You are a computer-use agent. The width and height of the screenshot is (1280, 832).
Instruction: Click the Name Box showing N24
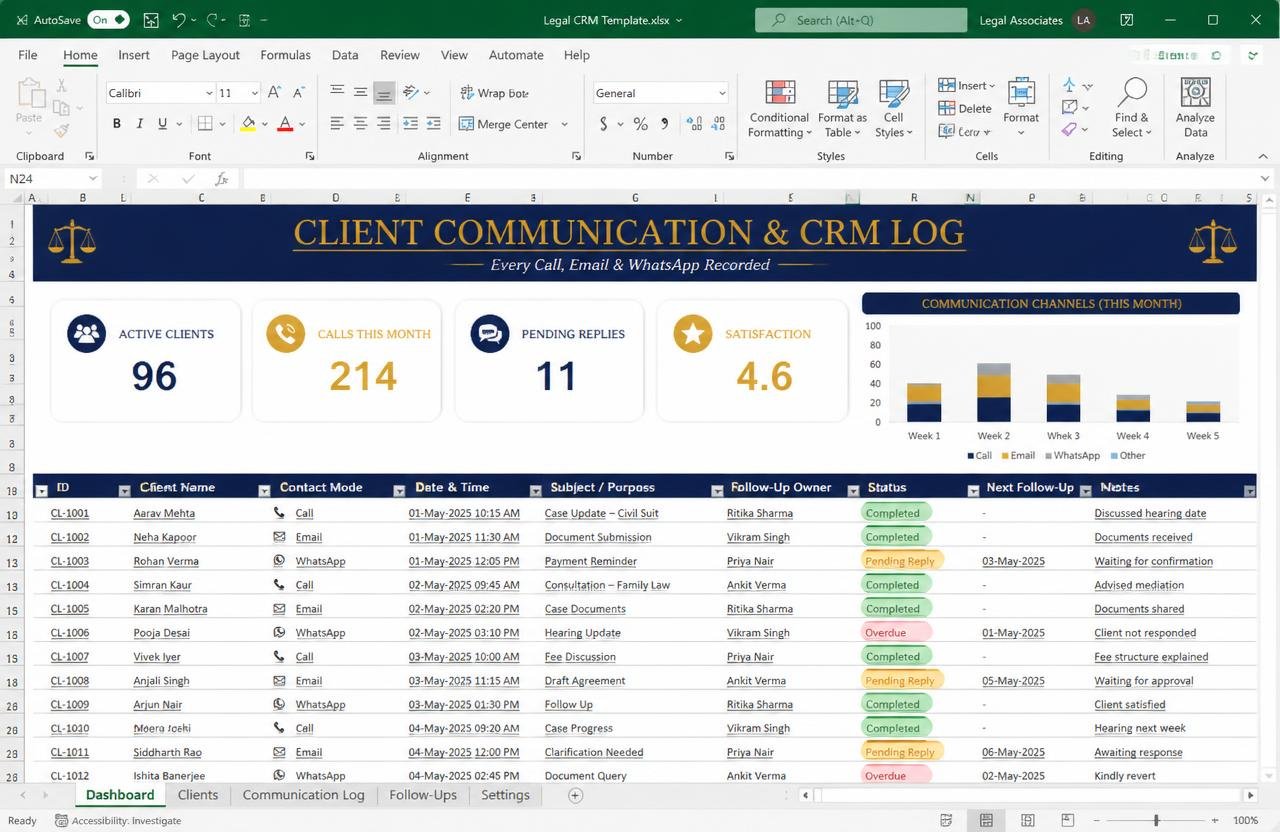(x=52, y=179)
